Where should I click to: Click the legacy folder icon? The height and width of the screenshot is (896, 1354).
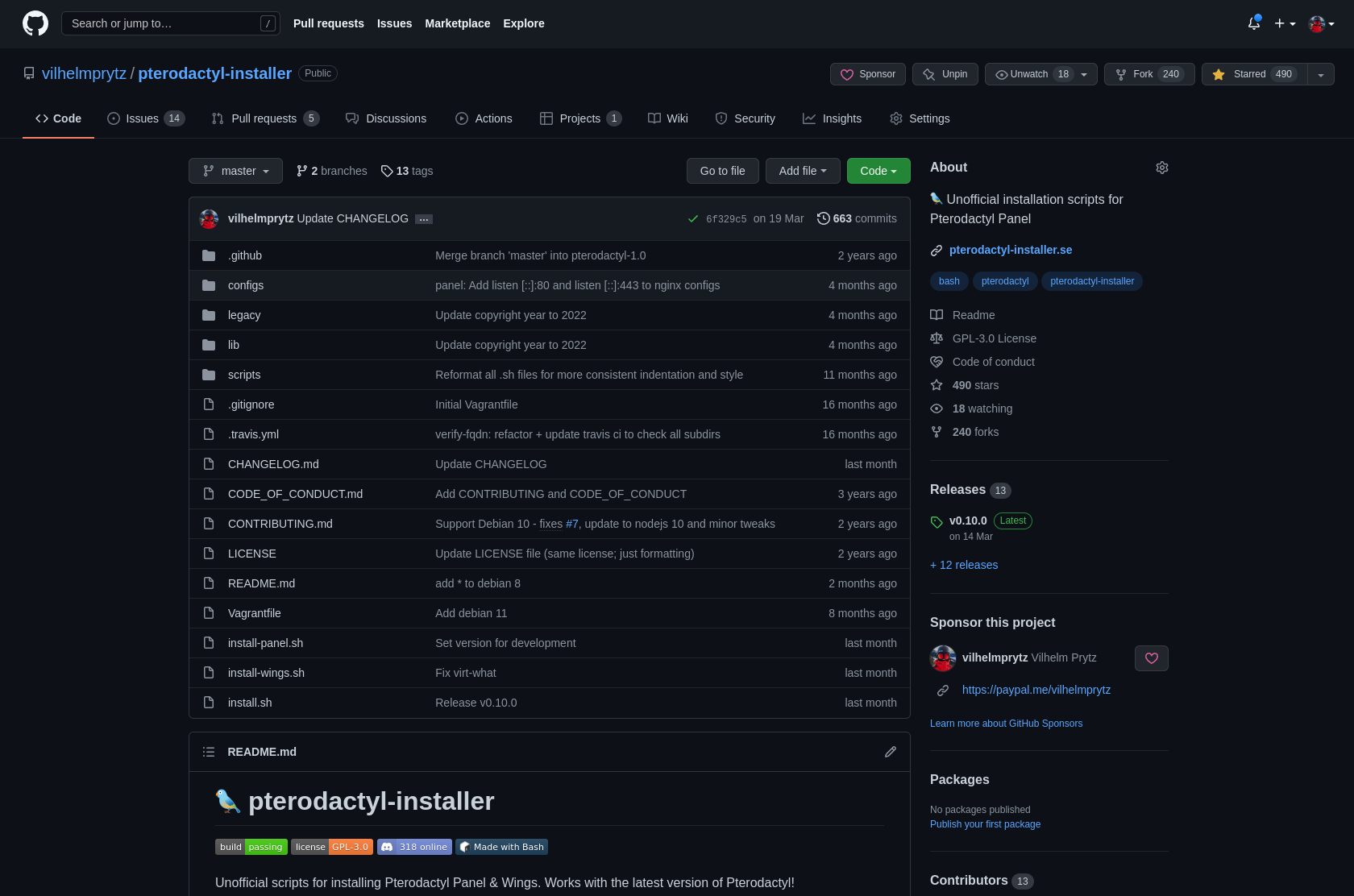pyautogui.click(x=209, y=315)
